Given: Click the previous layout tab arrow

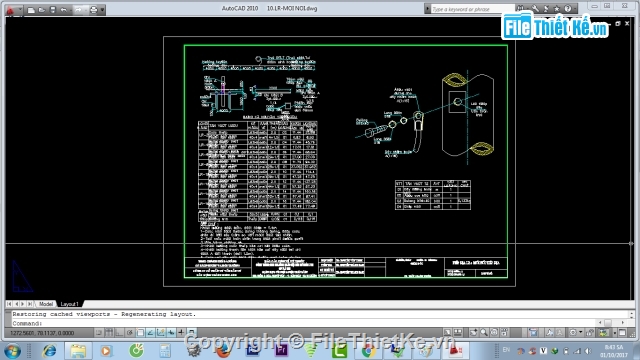Looking at the screenshot, I should click(x=16, y=304).
